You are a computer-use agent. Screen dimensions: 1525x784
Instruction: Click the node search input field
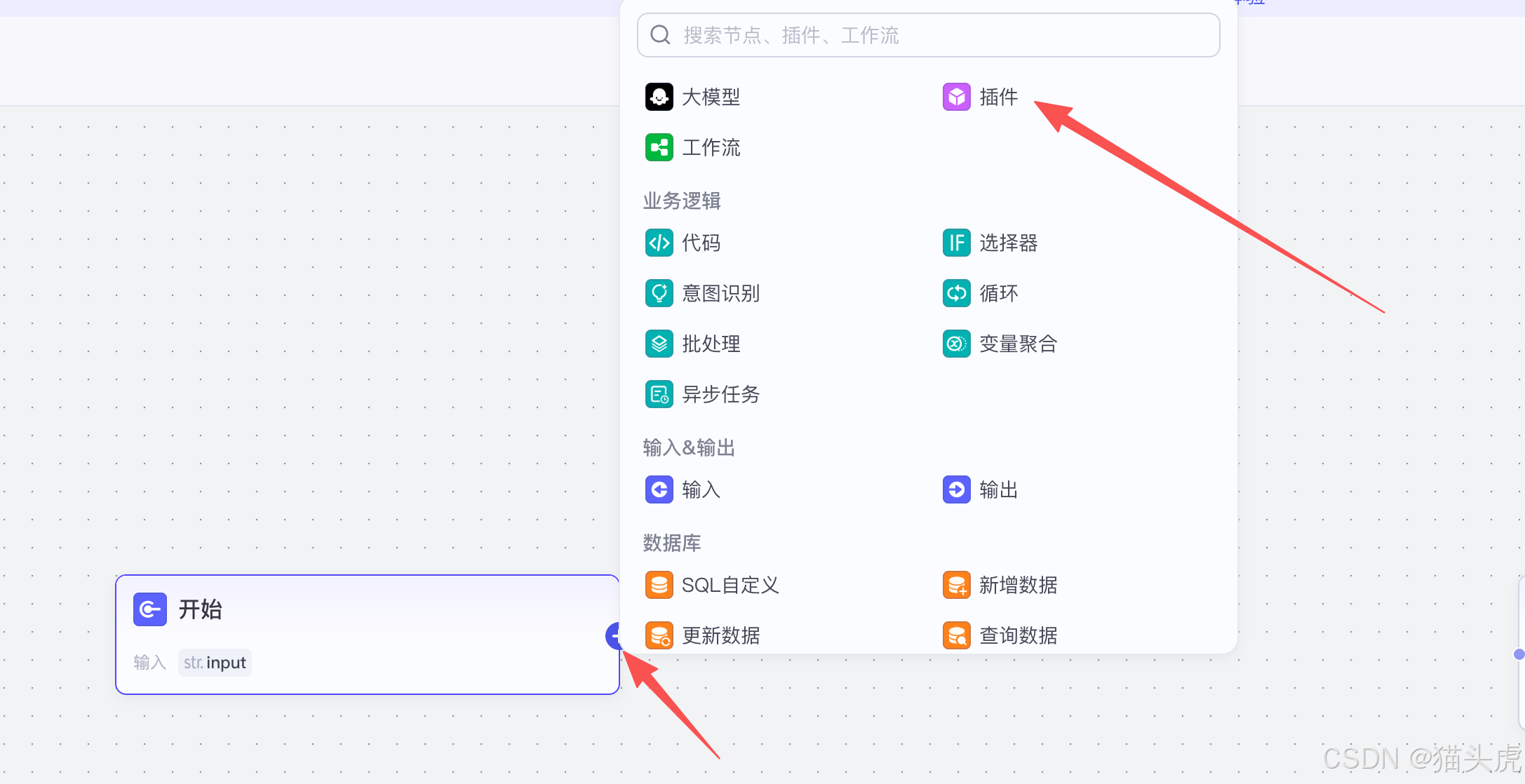(927, 34)
